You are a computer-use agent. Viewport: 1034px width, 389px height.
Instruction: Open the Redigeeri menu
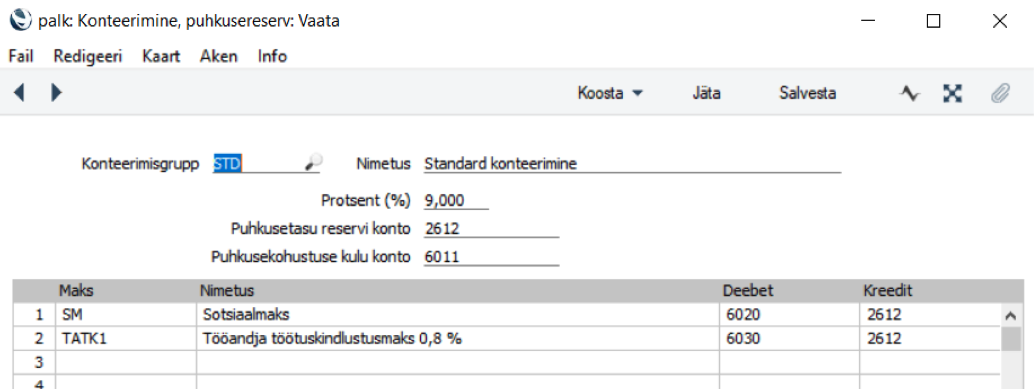coord(88,56)
